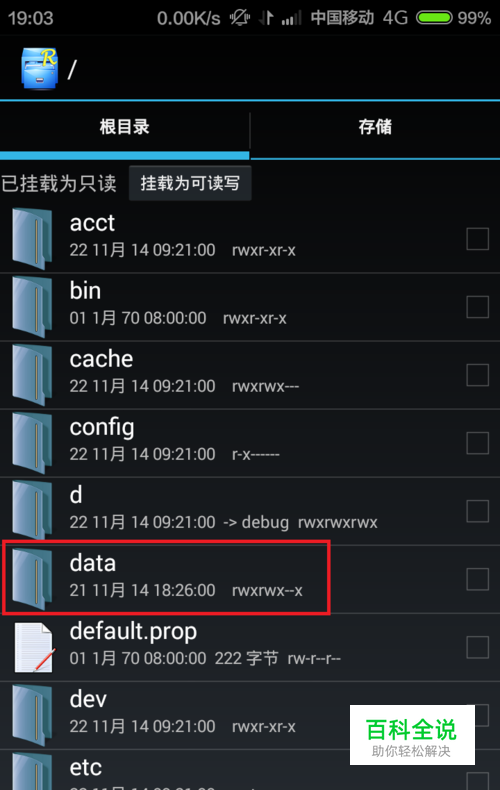
Task: Open the highlighted data folder
Action: pyautogui.click(x=166, y=577)
